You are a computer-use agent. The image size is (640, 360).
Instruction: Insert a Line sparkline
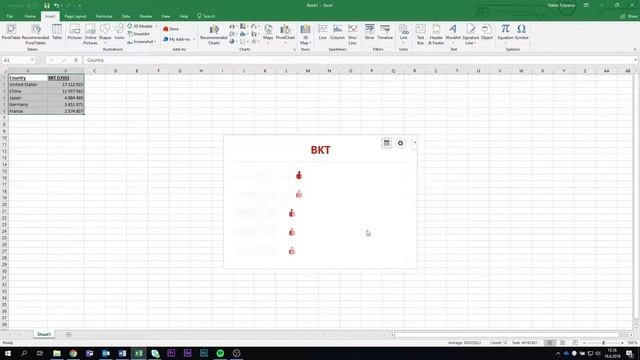[x=322, y=32]
